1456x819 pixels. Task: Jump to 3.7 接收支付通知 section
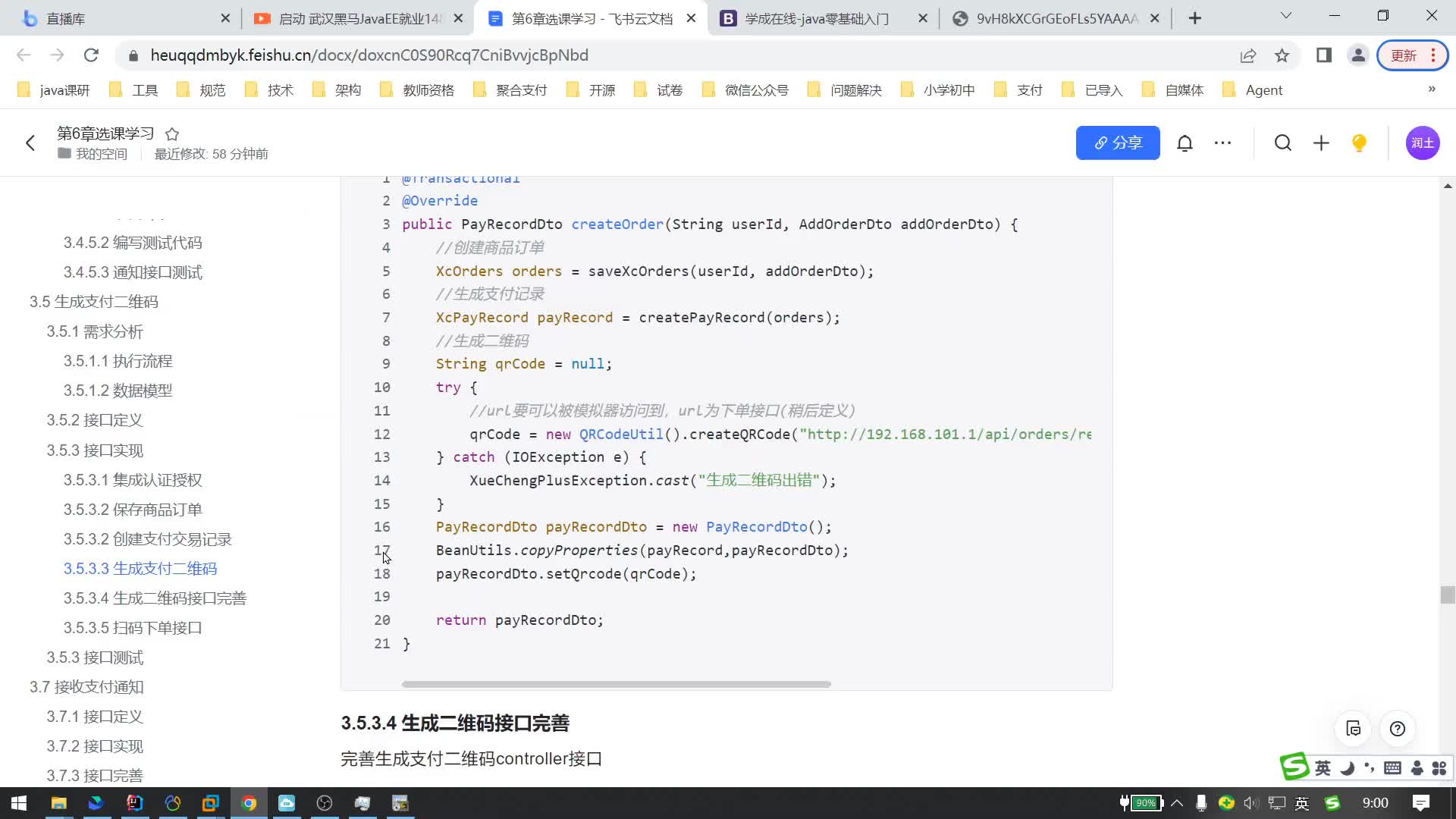point(86,687)
